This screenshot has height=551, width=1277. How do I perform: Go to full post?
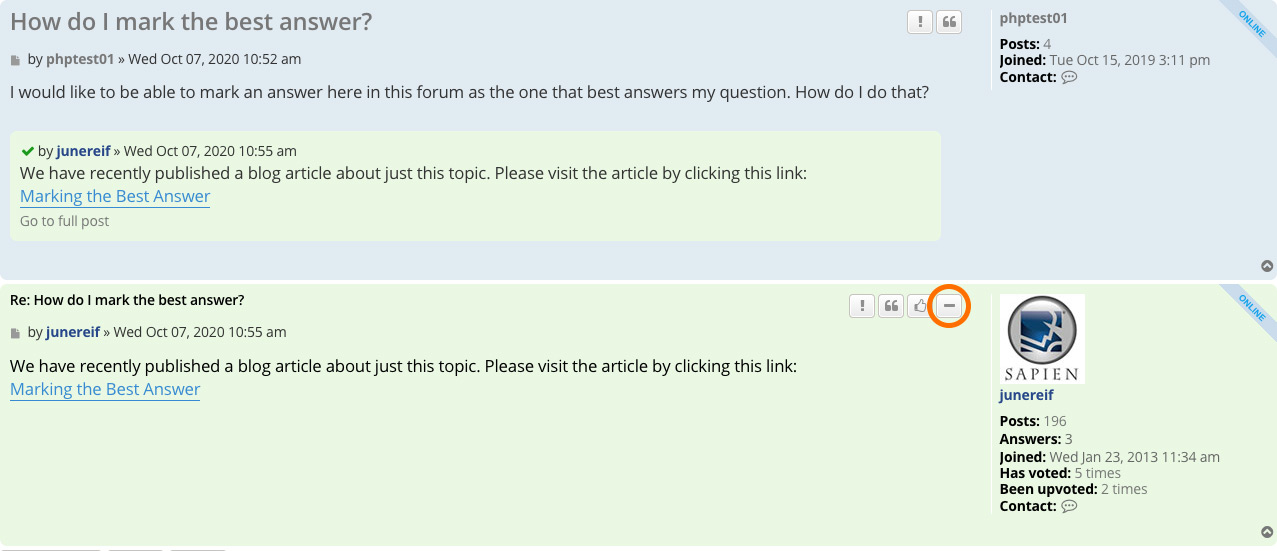coord(65,221)
